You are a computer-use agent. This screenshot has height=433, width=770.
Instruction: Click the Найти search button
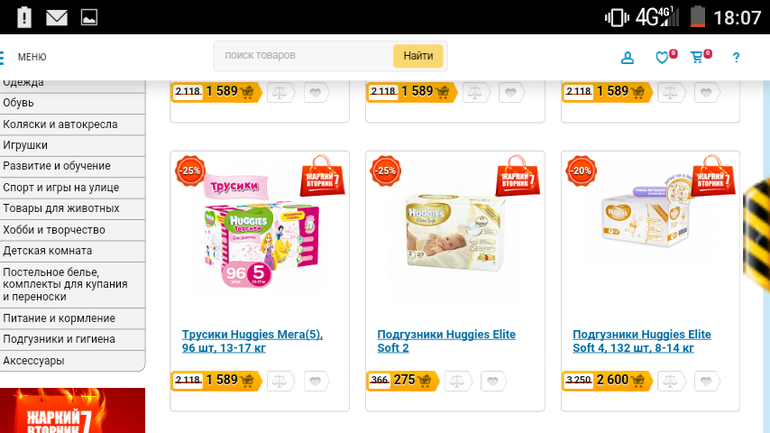click(418, 56)
